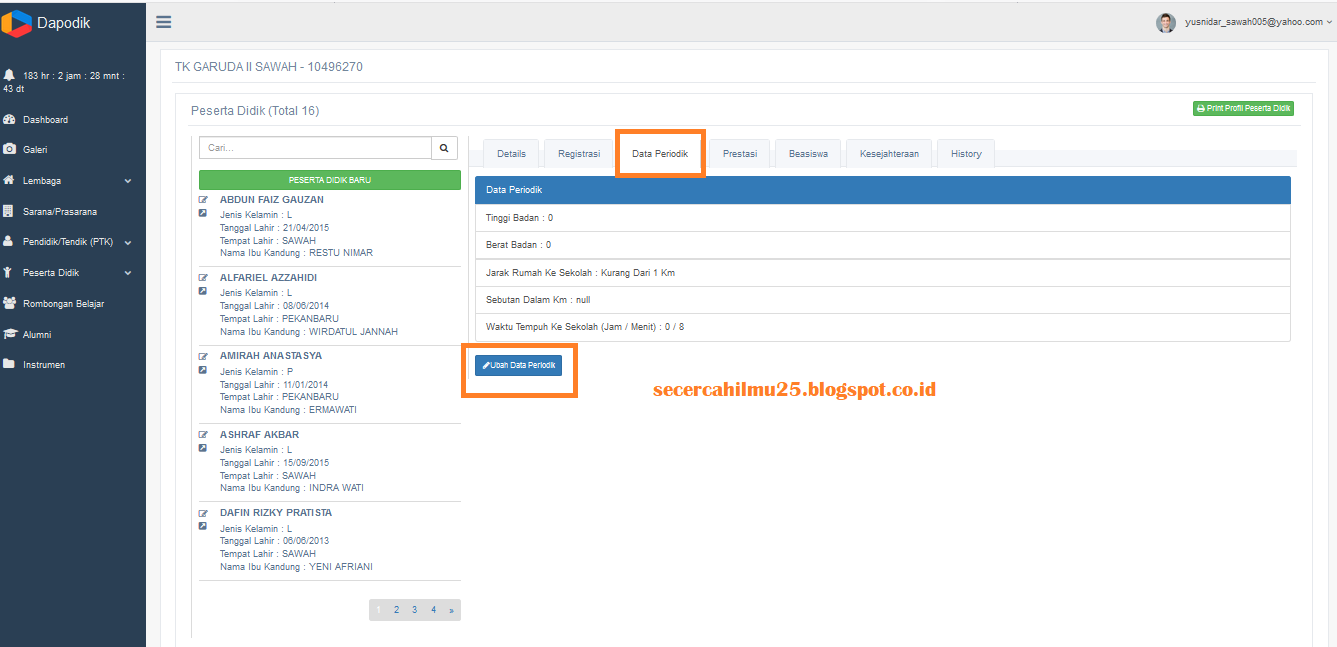The image size is (1337, 647).
Task: Expand the Pendidik/Tendik (PTK) chevron
Action: click(128, 242)
